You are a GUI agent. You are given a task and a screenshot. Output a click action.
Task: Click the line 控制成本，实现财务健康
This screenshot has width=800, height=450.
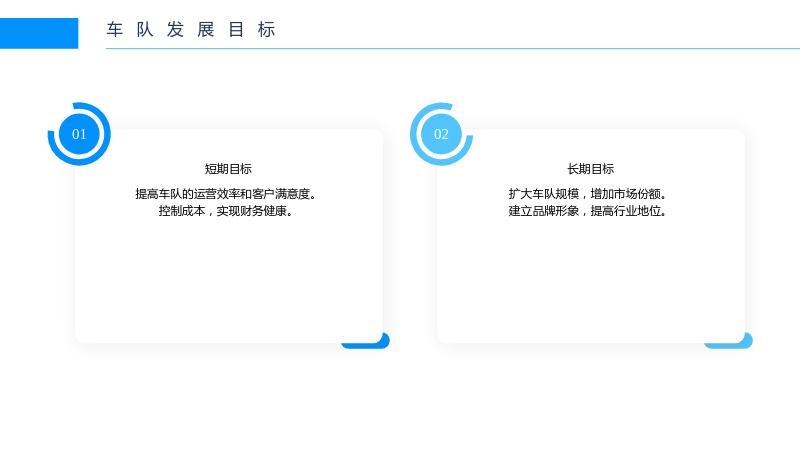coord(226,211)
